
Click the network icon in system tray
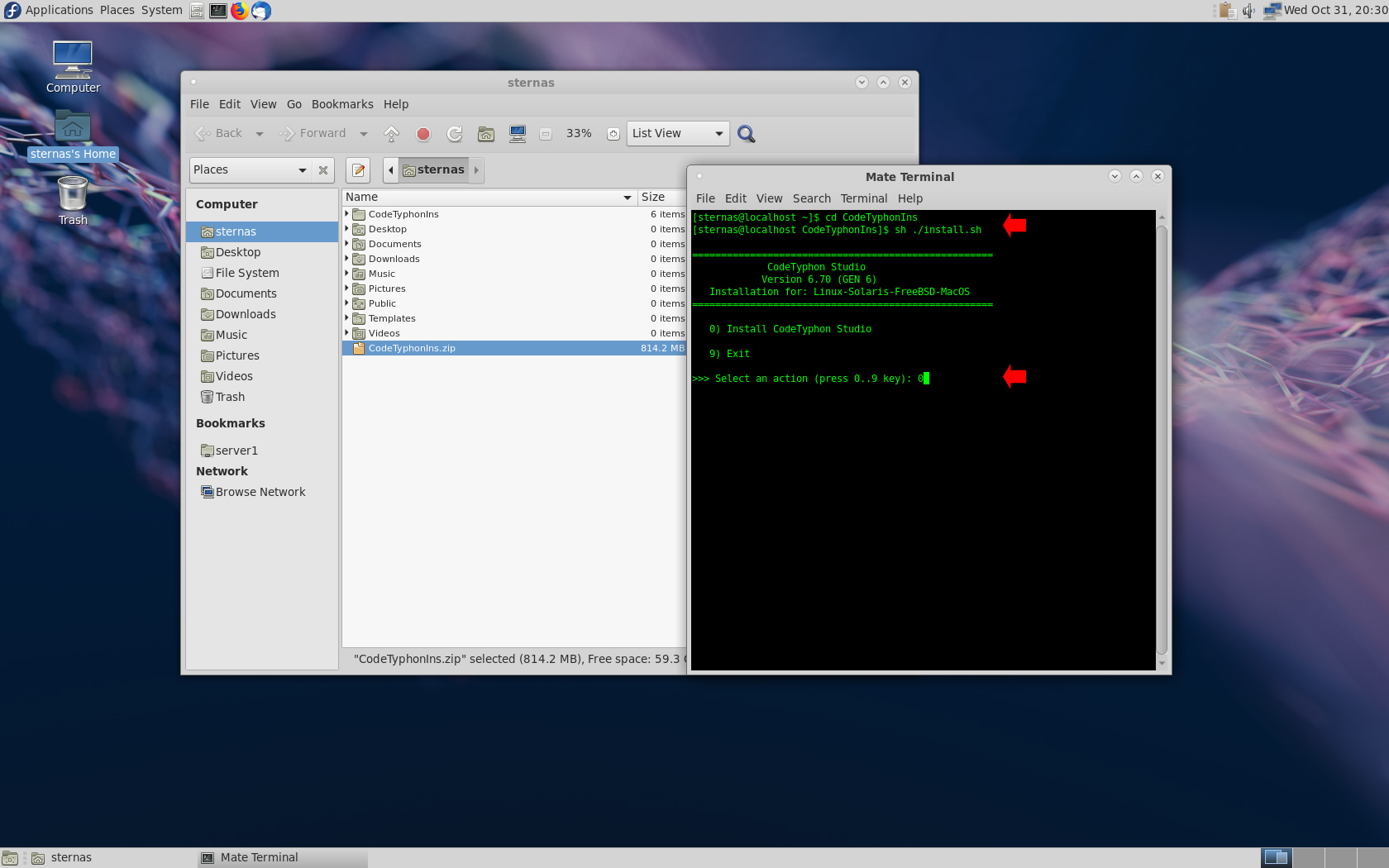tap(1272, 11)
